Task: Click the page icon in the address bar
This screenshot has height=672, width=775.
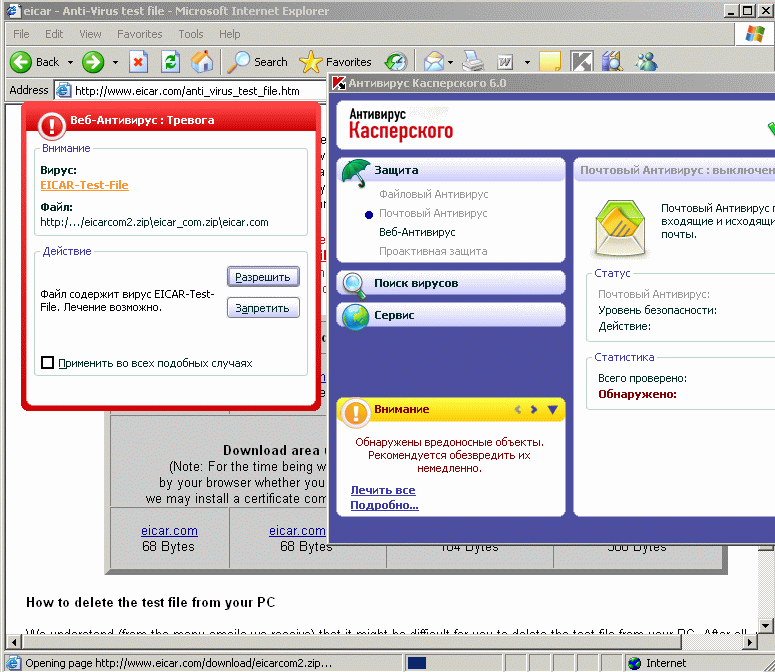Action: click(x=63, y=90)
